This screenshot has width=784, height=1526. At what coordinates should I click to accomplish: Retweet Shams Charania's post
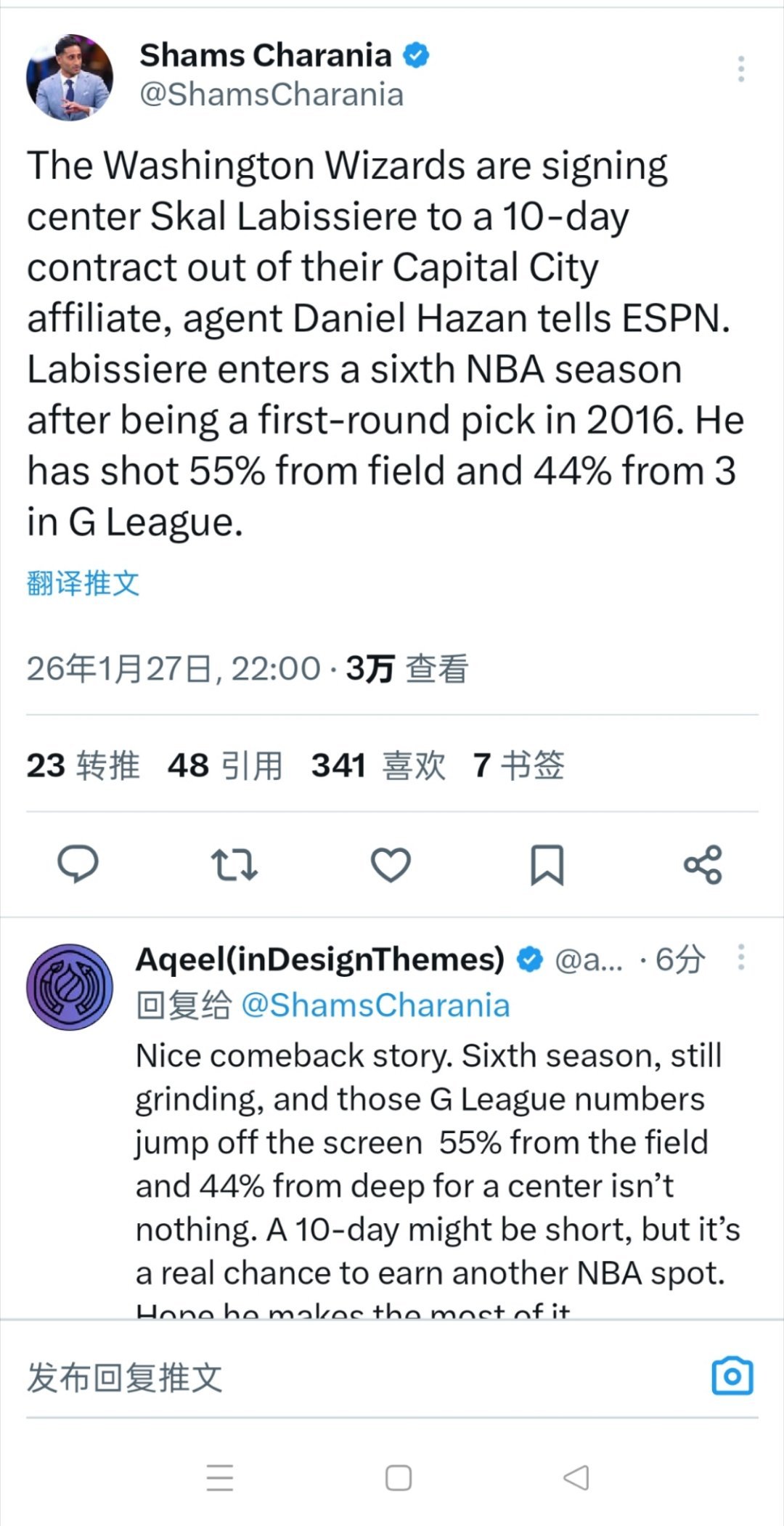[234, 864]
